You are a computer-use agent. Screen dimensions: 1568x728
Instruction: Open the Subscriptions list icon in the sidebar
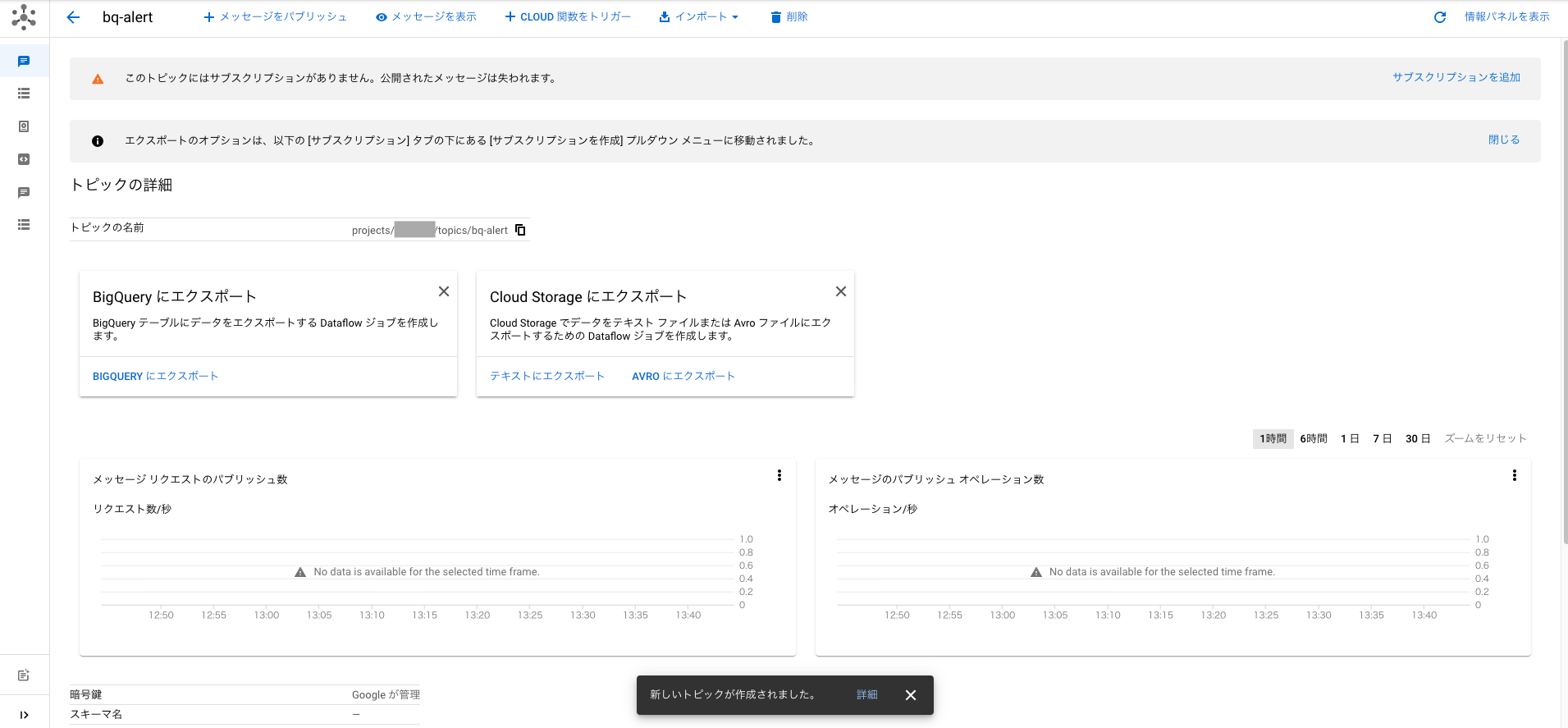[24, 94]
